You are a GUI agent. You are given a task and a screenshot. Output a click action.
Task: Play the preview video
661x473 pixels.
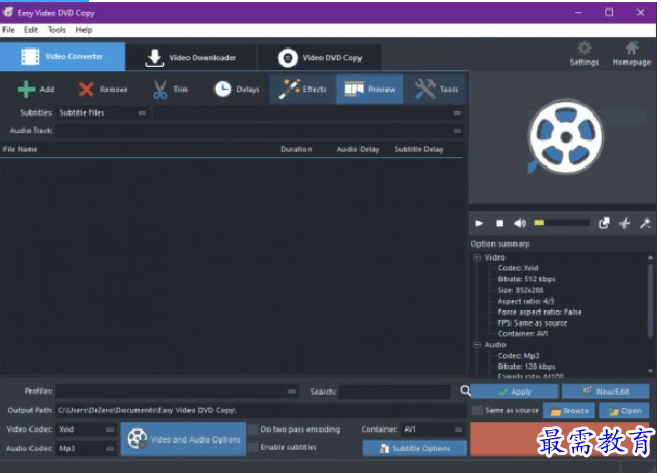[x=479, y=223]
